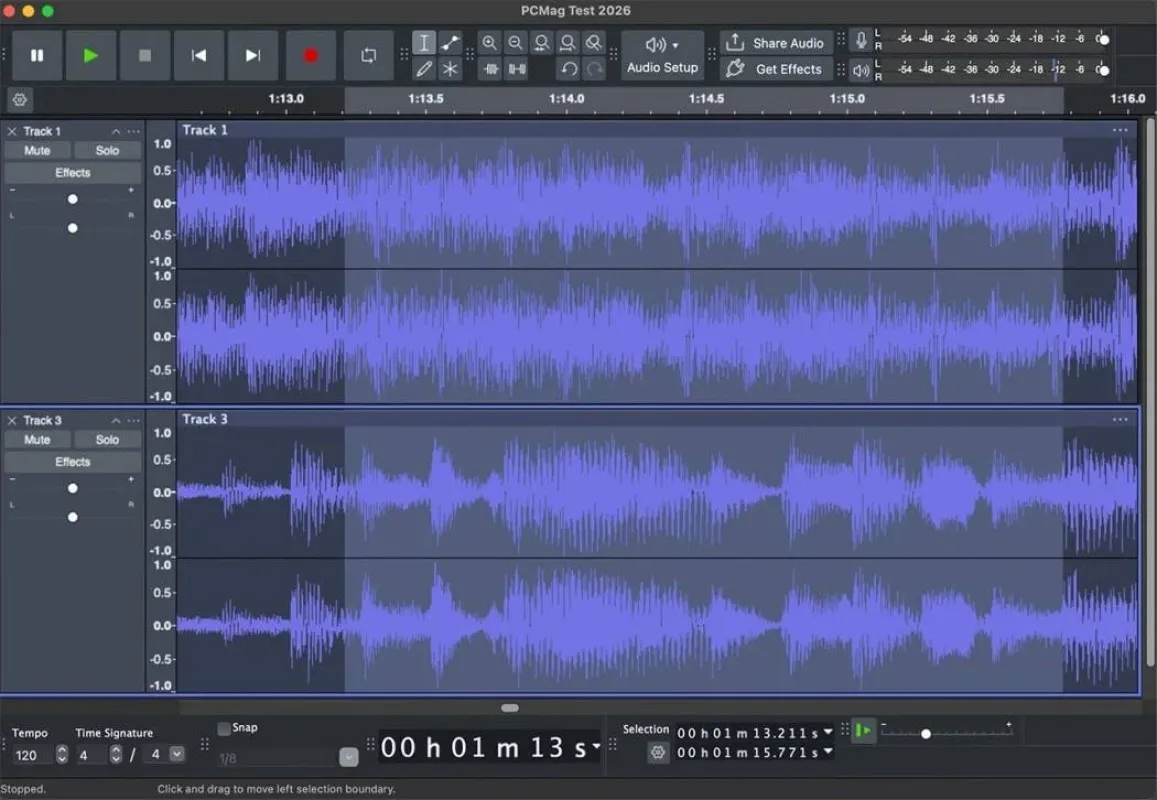Open the time display format dropdown
Screen dimensions: 1157x800
tap(596, 746)
